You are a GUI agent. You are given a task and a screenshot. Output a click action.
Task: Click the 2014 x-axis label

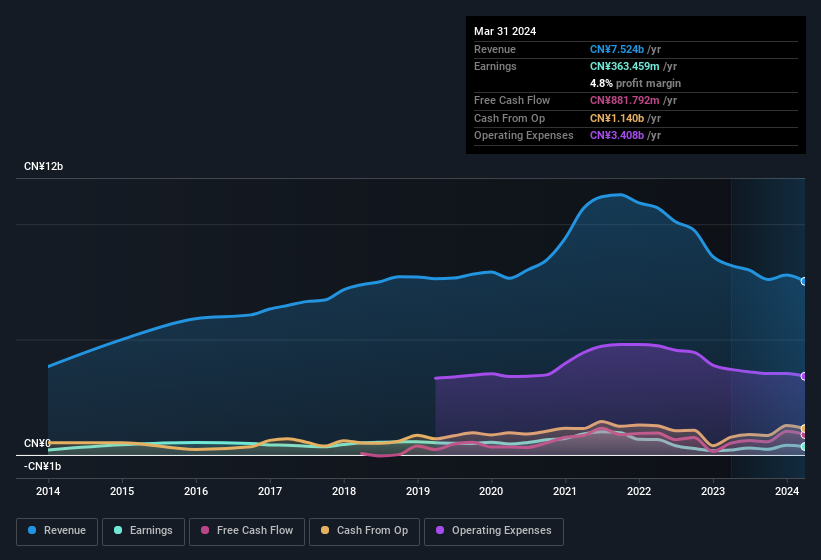(48, 491)
